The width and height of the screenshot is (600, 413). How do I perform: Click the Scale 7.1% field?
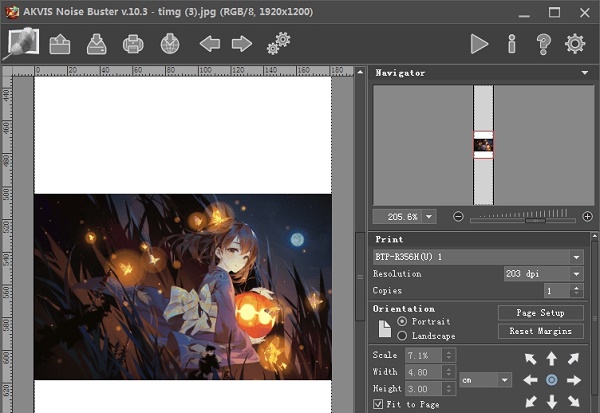click(424, 355)
